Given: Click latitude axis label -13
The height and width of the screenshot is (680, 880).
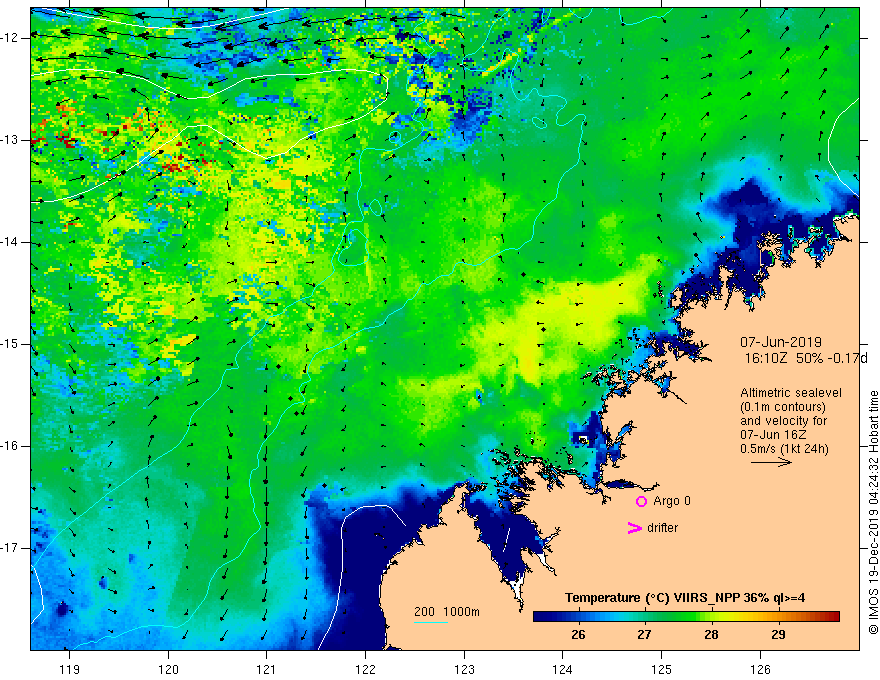Looking at the screenshot, I should (10, 140).
